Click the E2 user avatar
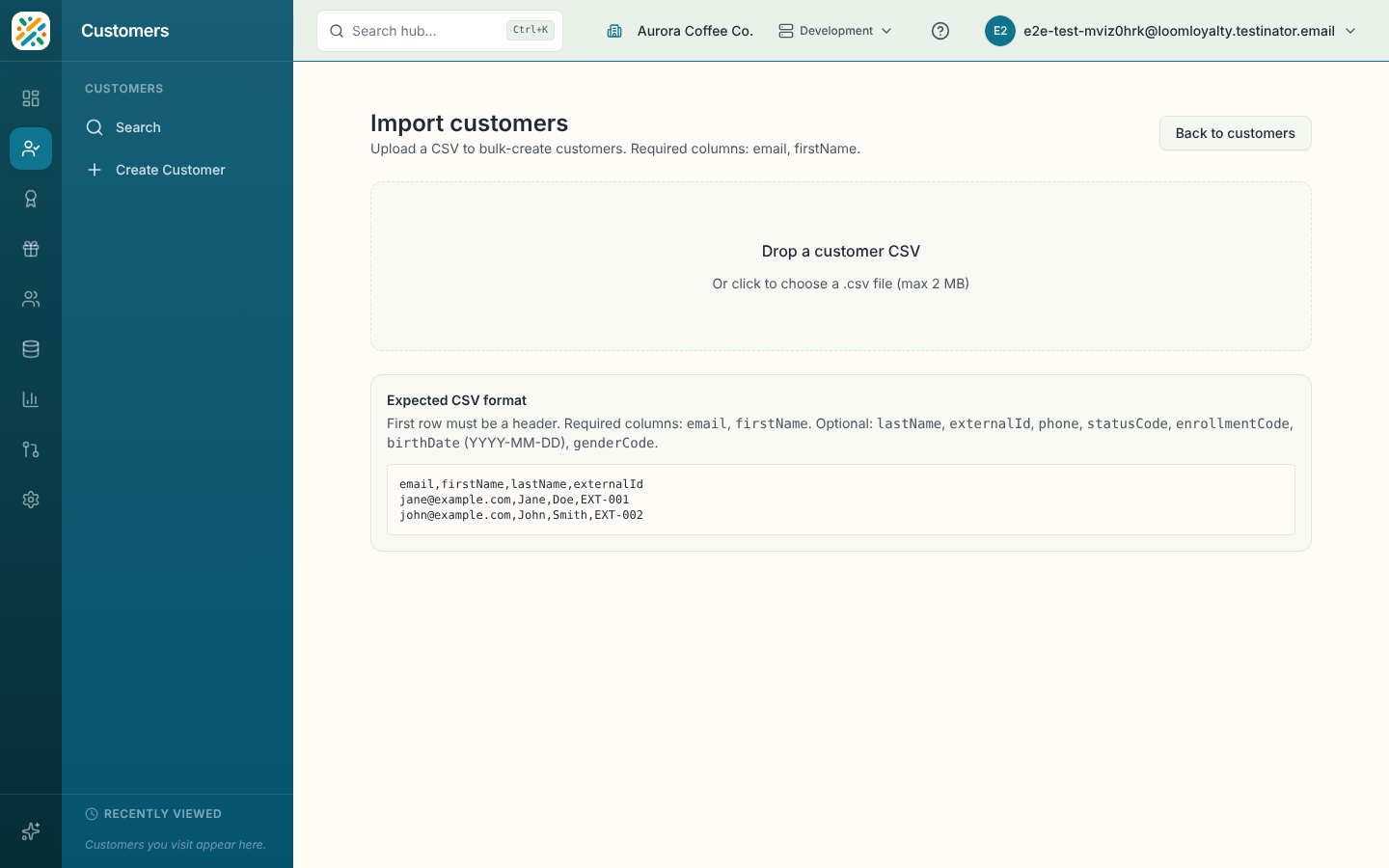The height and width of the screenshot is (868, 1389). coord(1000,31)
